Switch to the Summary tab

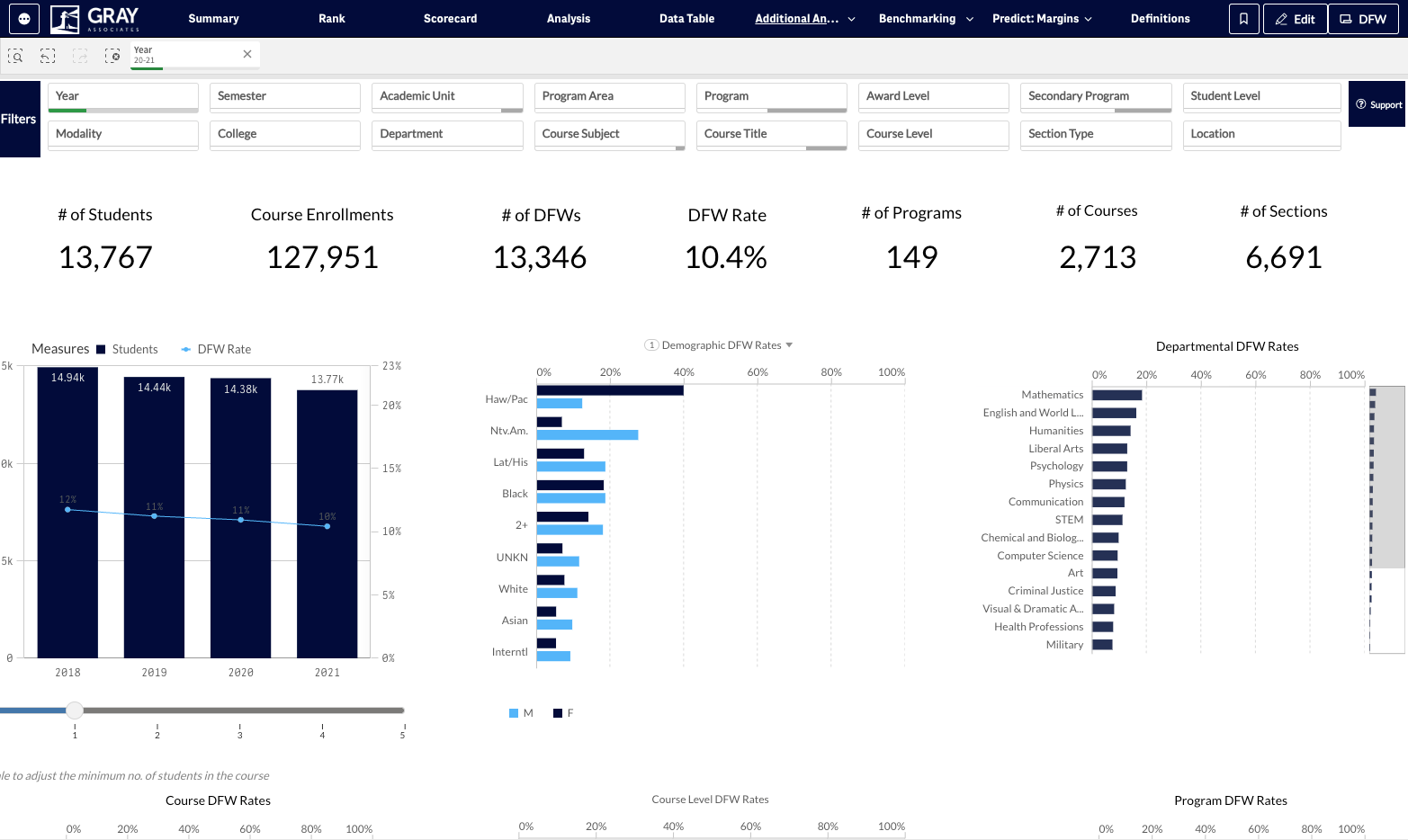click(x=213, y=19)
